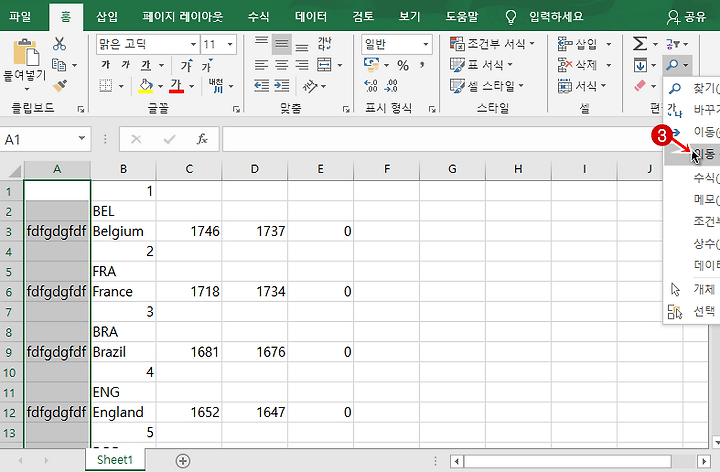Click the 입력하세요 search box
The image size is (720, 472).
[556, 17]
